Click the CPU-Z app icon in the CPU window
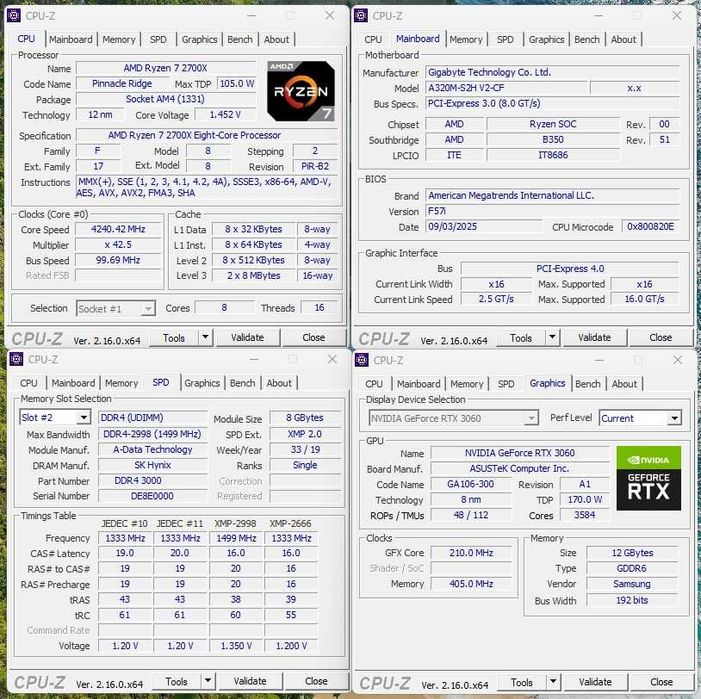701x699 pixels. pos(14,16)
